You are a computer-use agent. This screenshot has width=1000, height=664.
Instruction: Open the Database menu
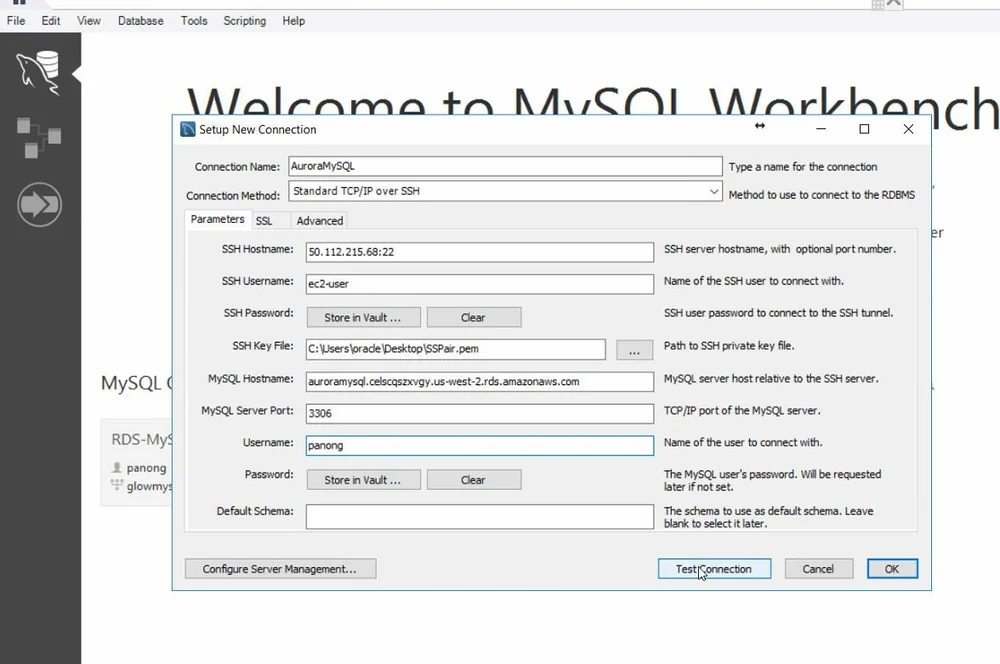click(140, 21)
